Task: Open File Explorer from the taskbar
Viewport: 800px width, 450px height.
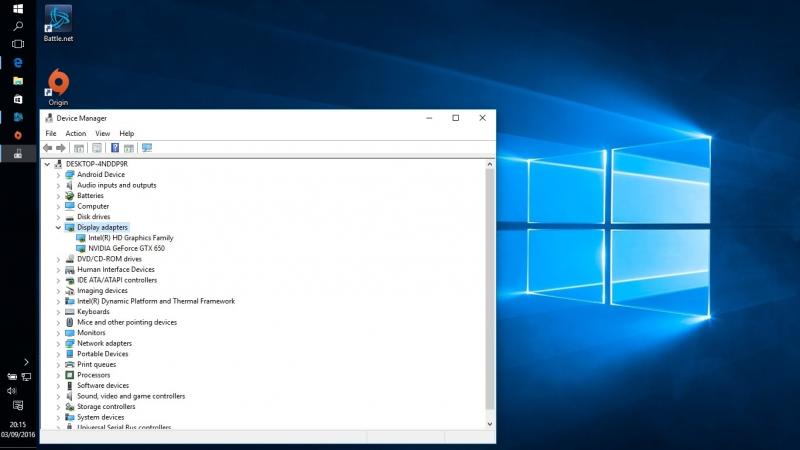Action: tap(18, 80)
